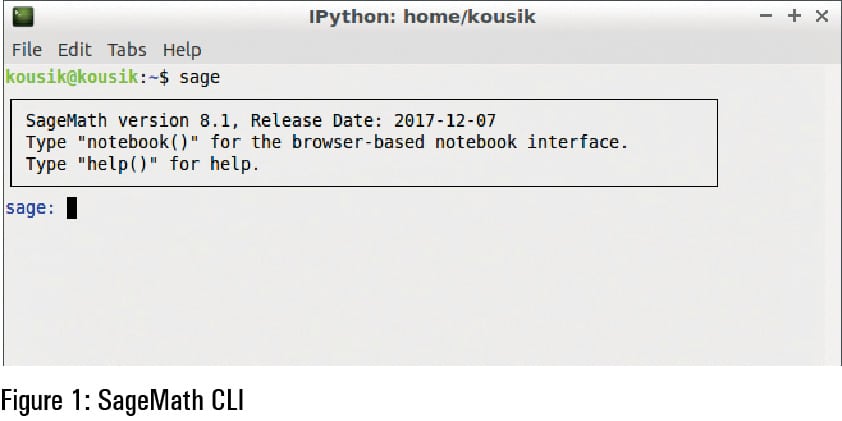Click the blue 'sage:' prompt label

click(x=31, y=208)
